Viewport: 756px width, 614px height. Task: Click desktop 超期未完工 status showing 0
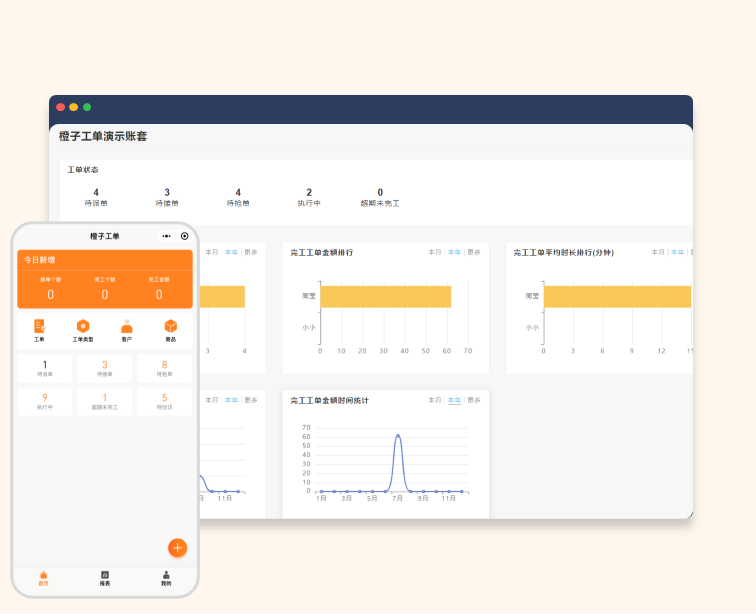pyautogui.click(x=380, y=197)
